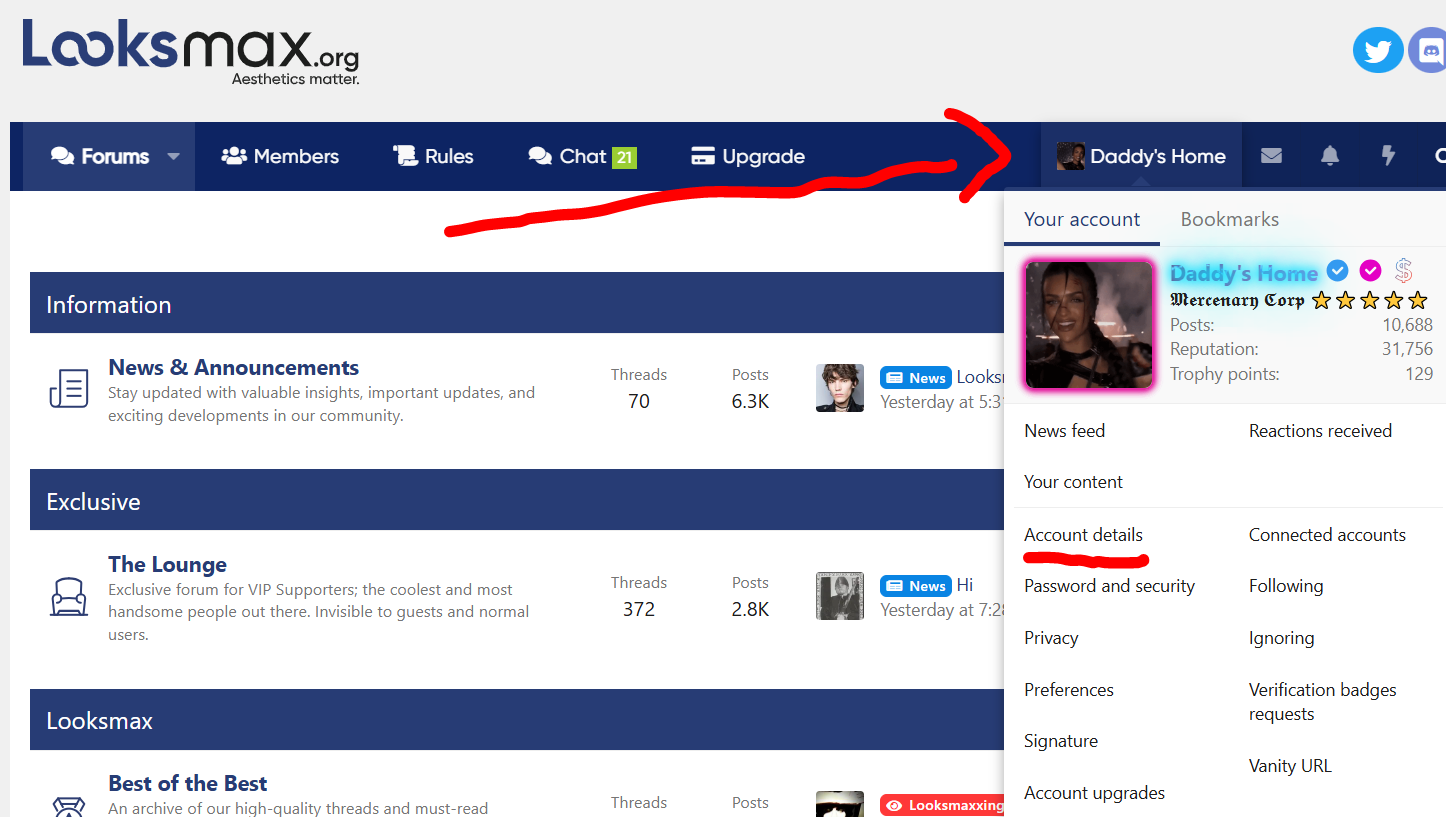Click the small avatar beside Daddy's Home

(x=1071, y=156)
